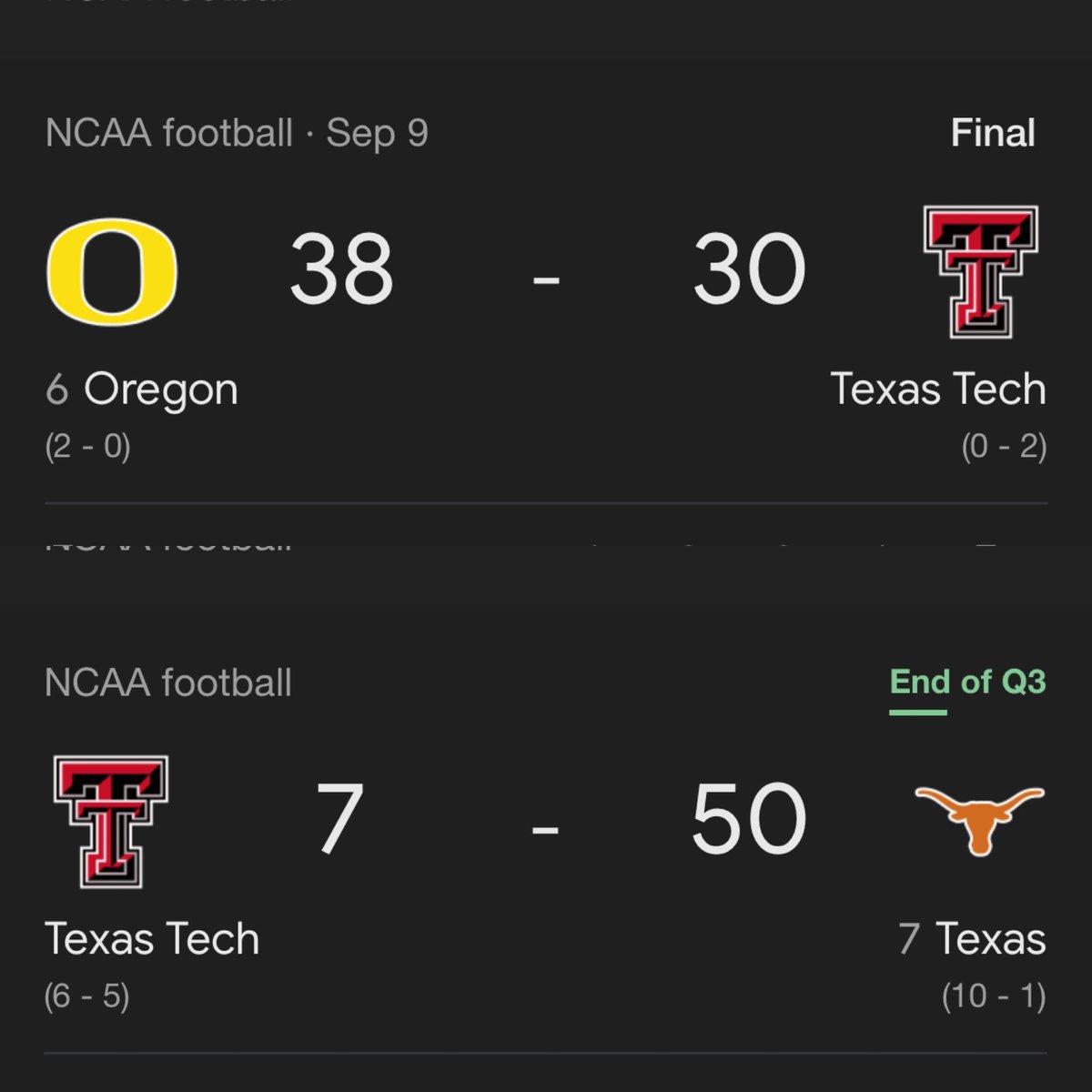Click the Texas Longhorns logo
Viewport: 1092px width, 1092px height.
pos(979,821)
